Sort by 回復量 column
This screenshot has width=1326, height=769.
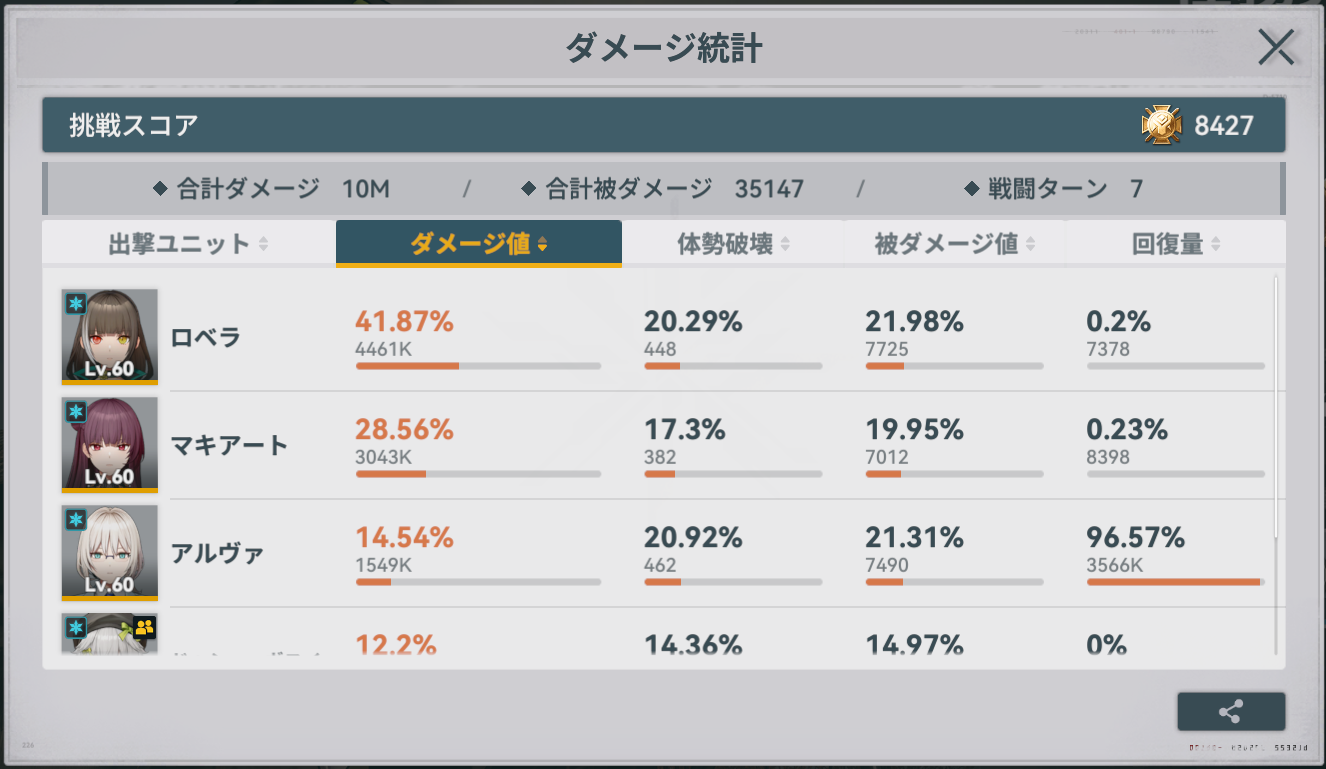click(x=1175, y=244)
